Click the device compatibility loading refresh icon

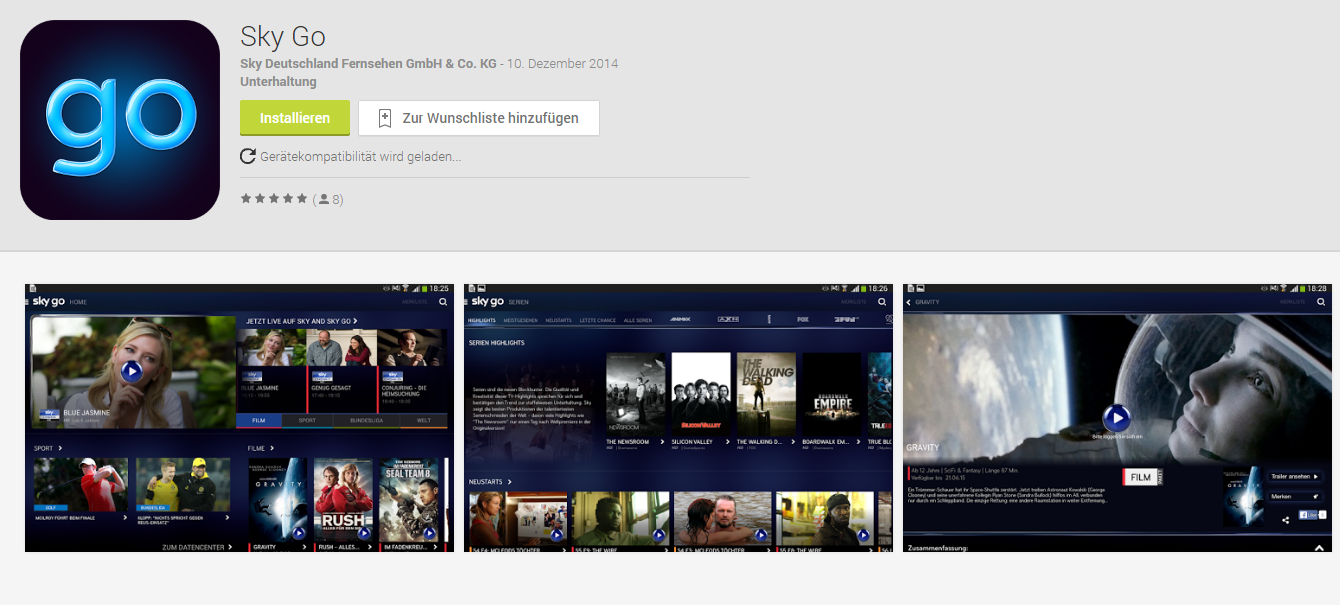pos(248,157)
